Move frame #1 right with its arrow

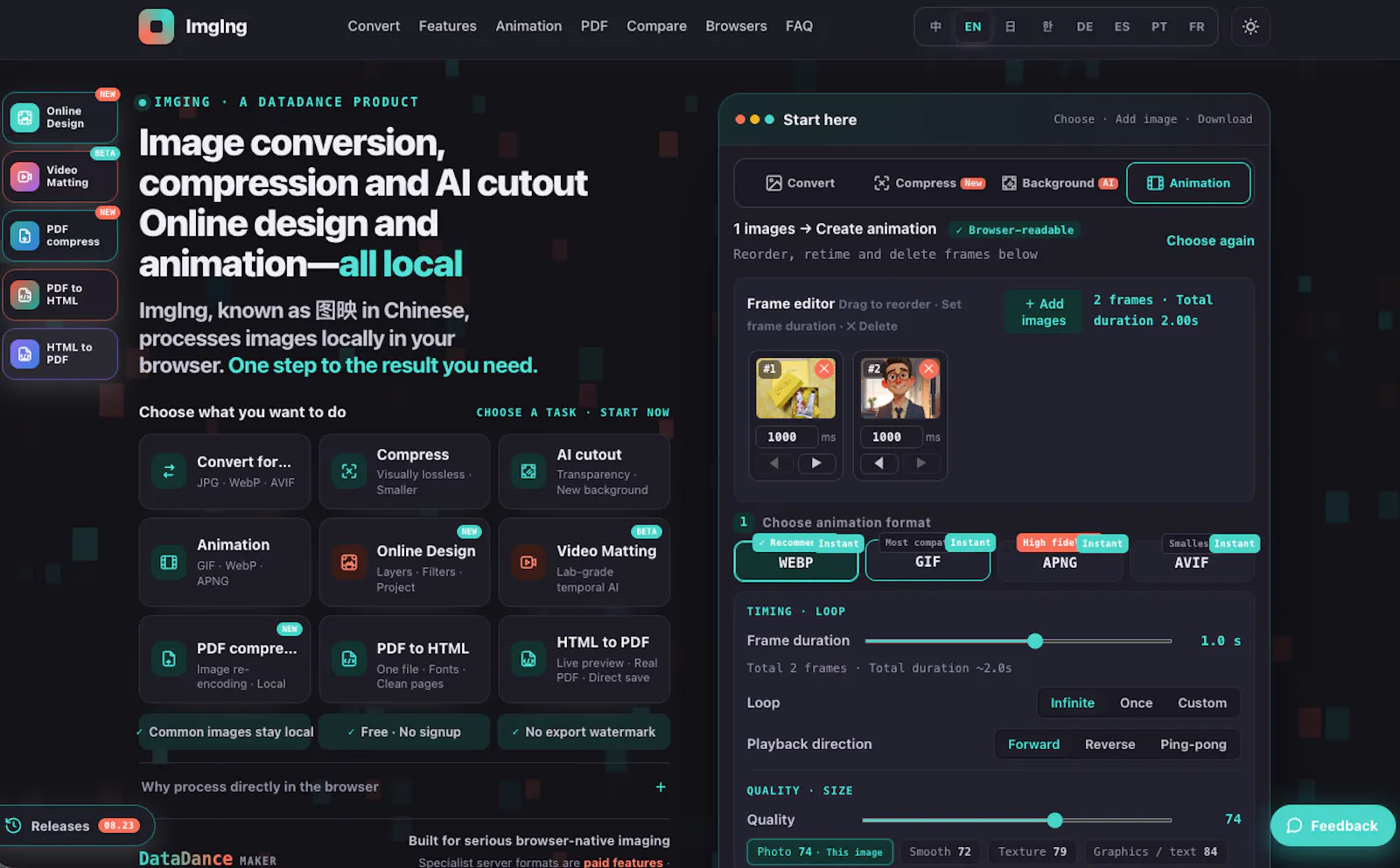click(816, 463)
